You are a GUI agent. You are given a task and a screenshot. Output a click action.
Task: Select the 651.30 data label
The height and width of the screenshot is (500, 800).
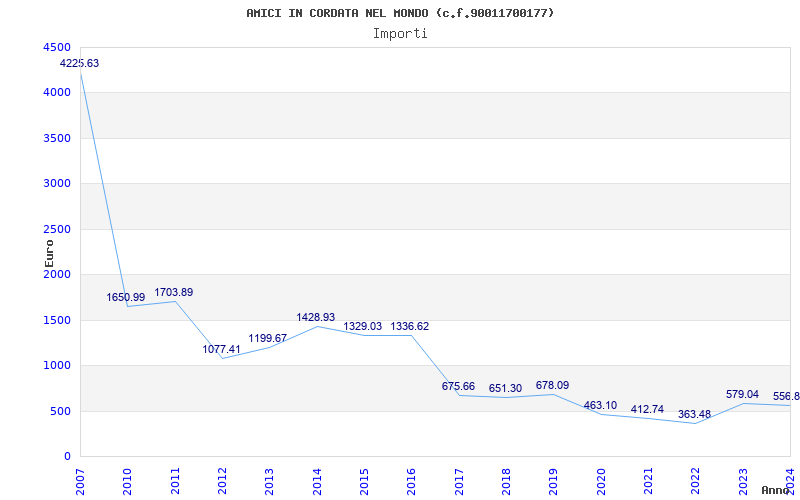click(x=505, y=388)
